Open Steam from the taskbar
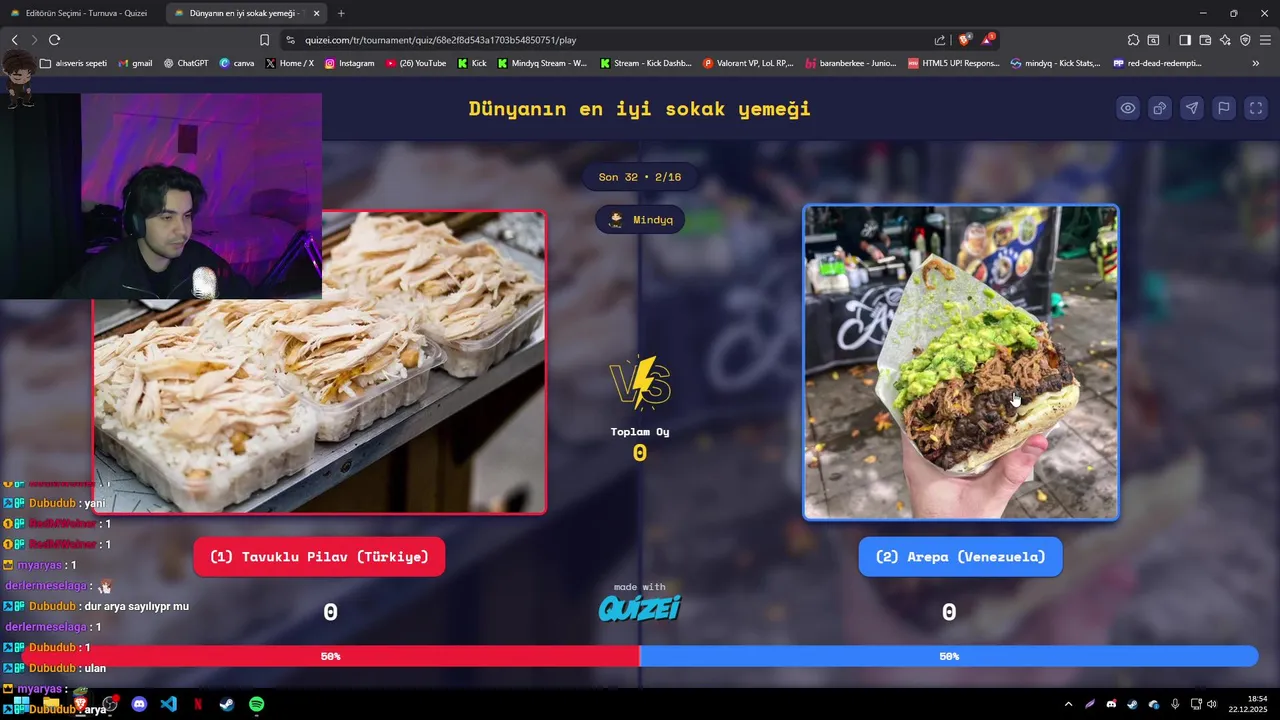 [227, 704]
